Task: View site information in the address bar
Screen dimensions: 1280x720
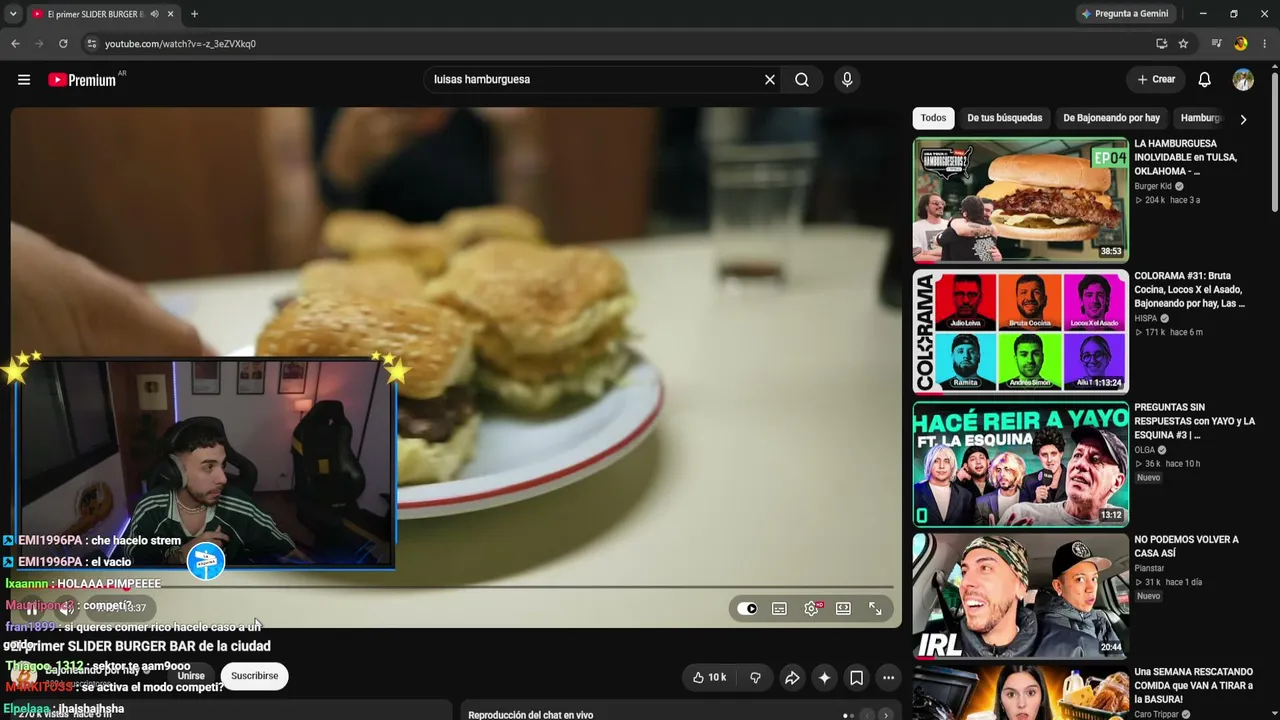Action: click(x=91, y=44)
